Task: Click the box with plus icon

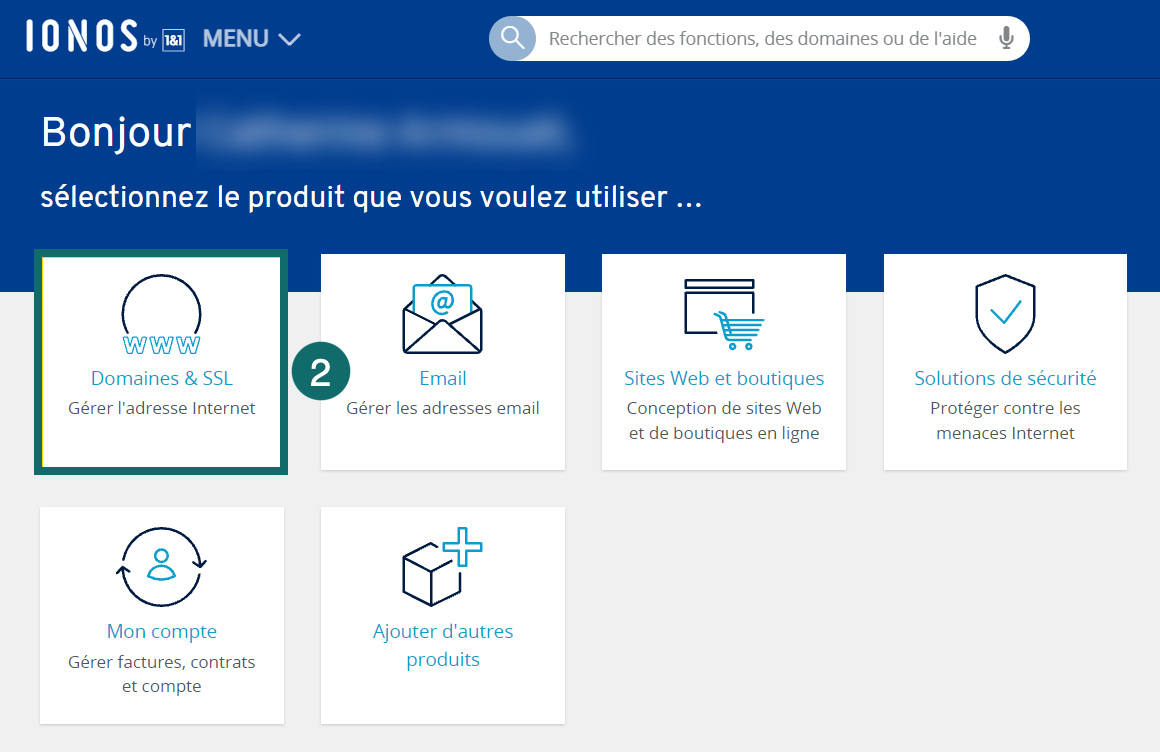Action: click(x=442, y=566)
